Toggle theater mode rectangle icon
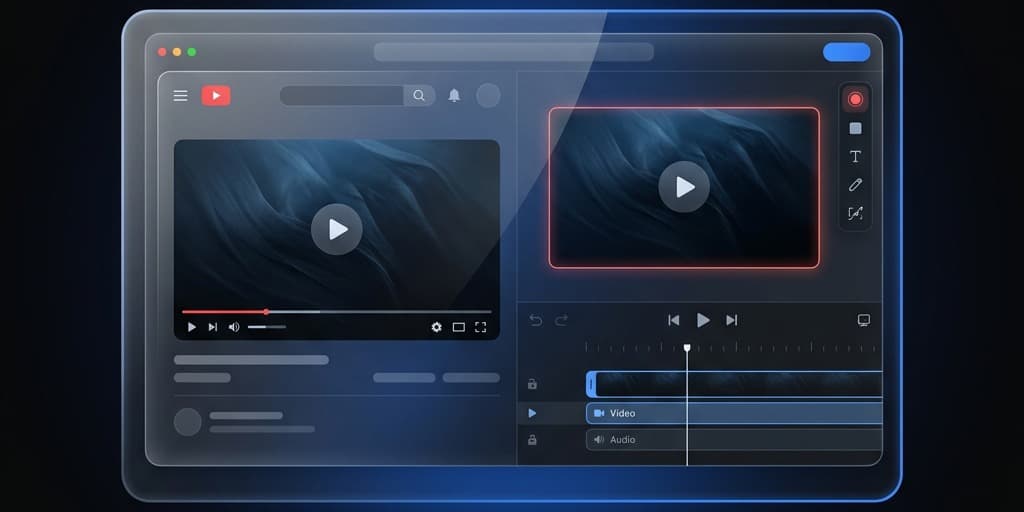This screenshot has height=512, width=1024. click(458, 327)
